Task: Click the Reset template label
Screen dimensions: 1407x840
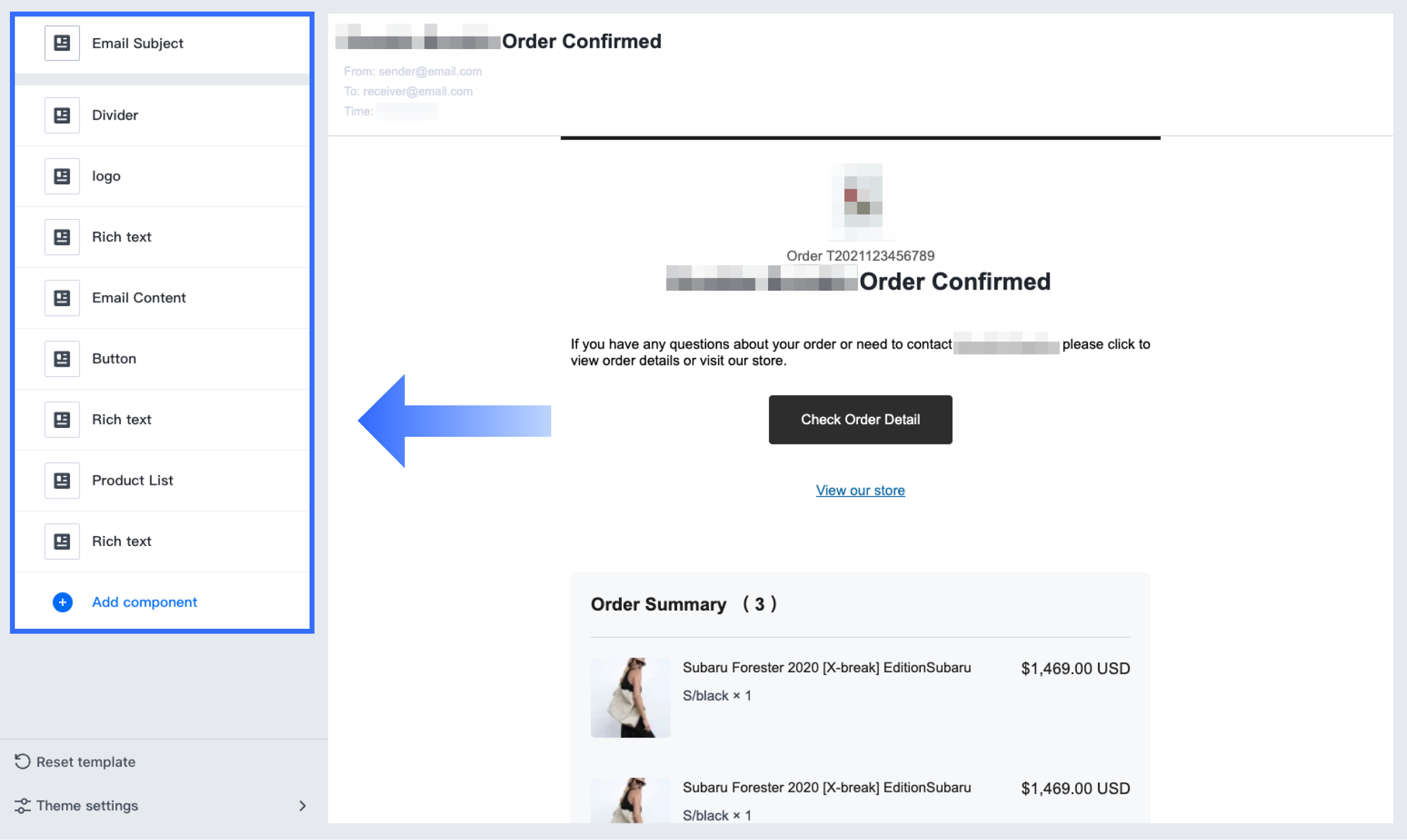Action: [86, 761]
